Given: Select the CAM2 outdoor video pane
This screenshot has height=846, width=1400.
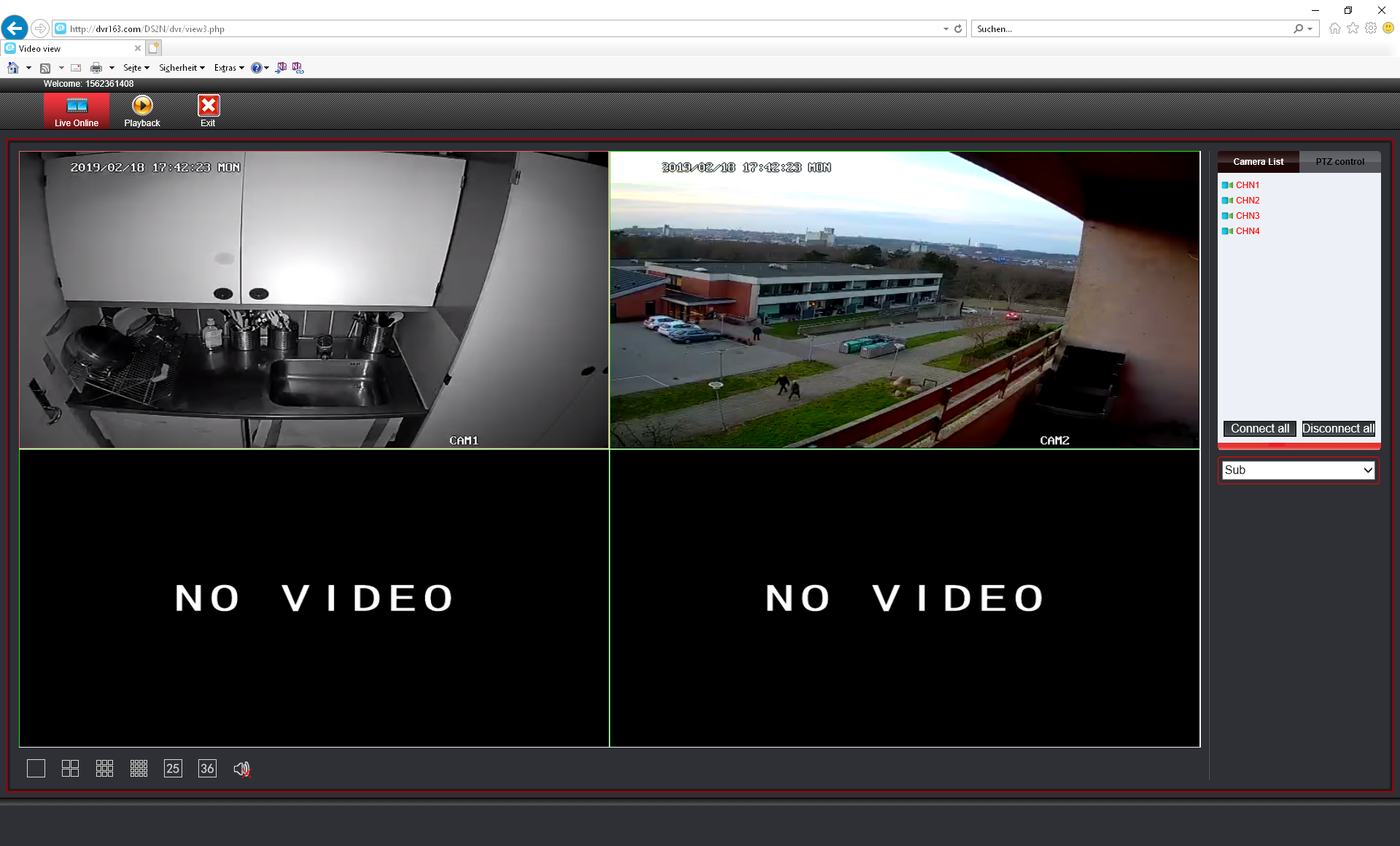Looking at the screenshot, I should click(x=904, y=300).
